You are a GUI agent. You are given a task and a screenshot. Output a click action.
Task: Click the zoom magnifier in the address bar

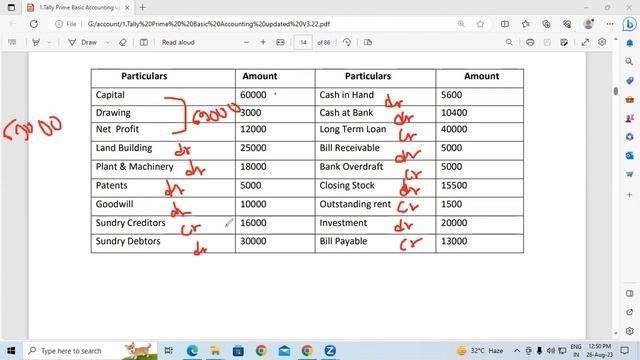tap(461, 24)
